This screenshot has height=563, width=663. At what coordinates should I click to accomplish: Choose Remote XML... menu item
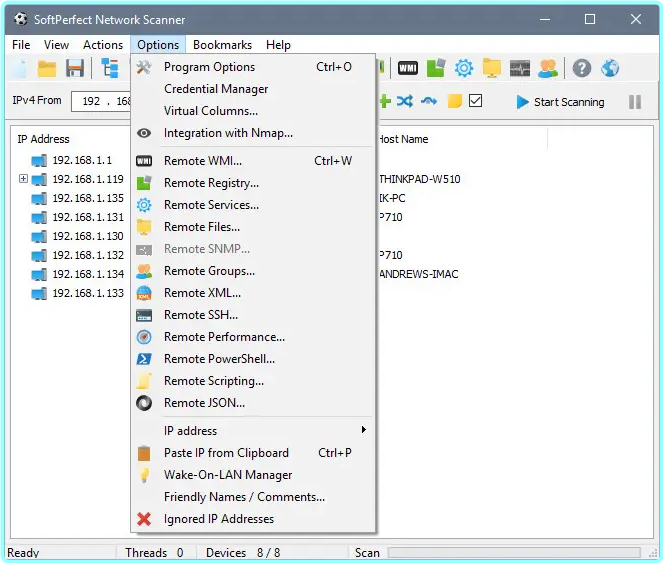click(x=253, y=293)
